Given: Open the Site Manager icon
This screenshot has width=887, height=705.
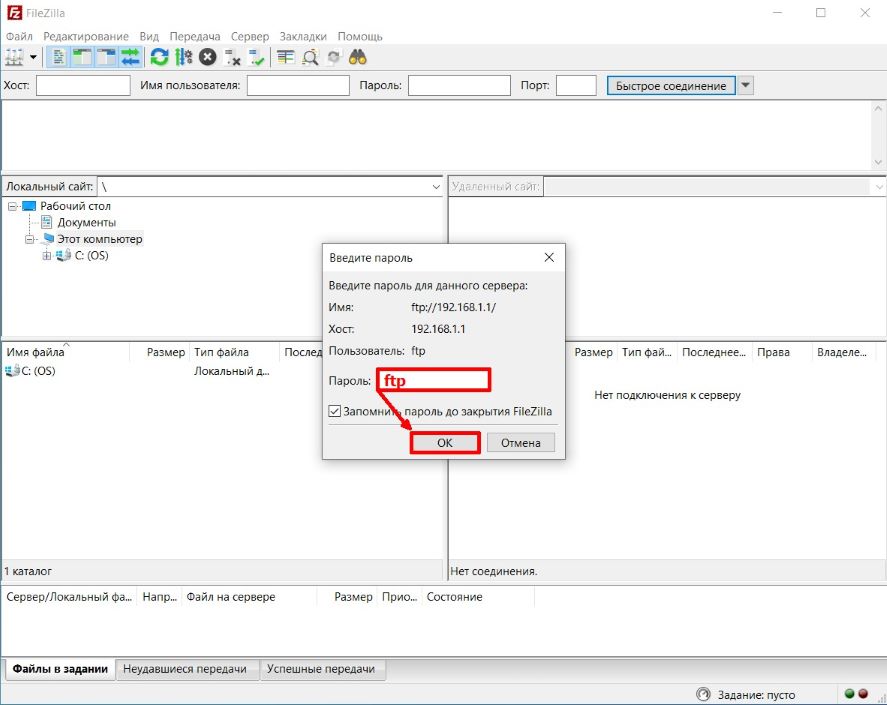Looking at the screenshot, I should (14, 58).
